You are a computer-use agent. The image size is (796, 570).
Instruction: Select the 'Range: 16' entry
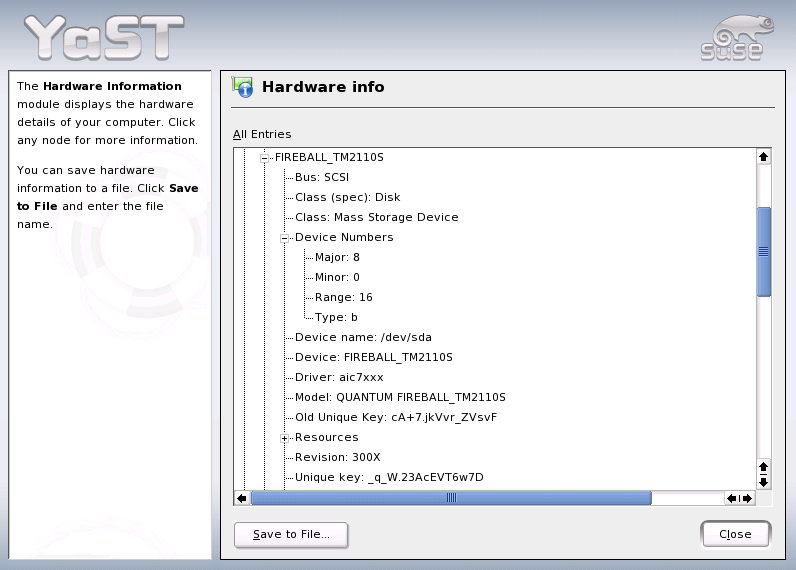344,297
